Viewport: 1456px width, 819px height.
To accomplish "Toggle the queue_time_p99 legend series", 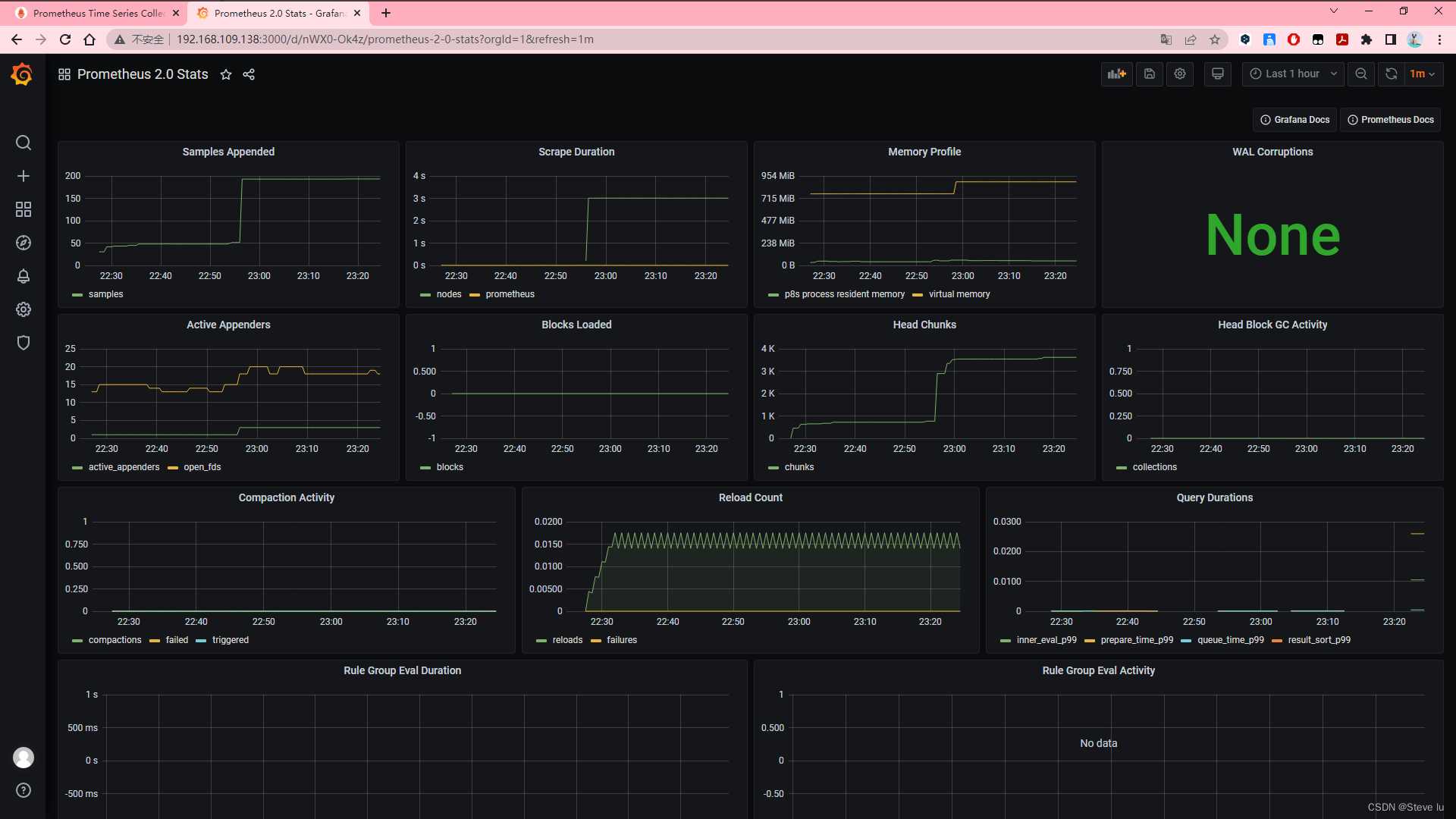I will 1231,640.
